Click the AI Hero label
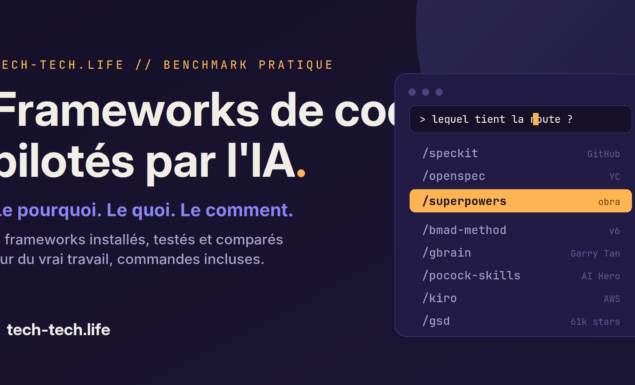 tap(601, 276)
